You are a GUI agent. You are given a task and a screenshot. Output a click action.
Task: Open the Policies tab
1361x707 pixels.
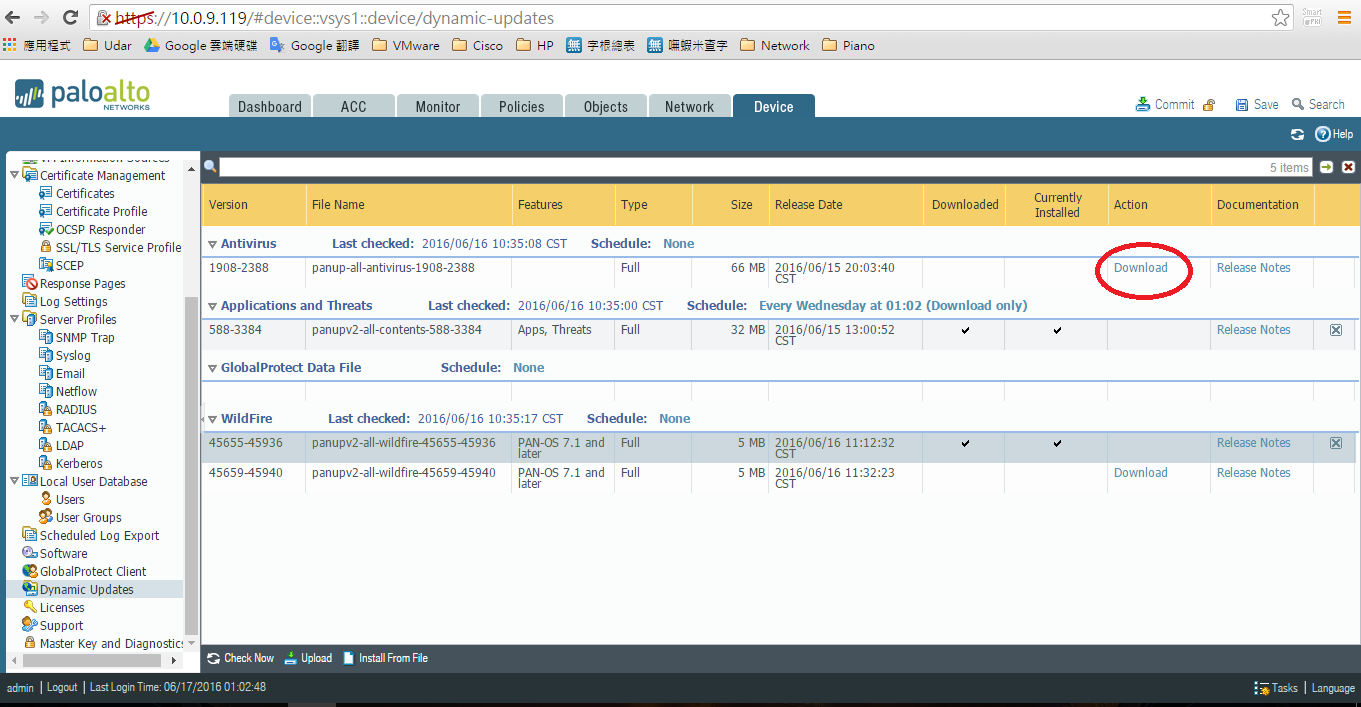[x=522, y=106]
